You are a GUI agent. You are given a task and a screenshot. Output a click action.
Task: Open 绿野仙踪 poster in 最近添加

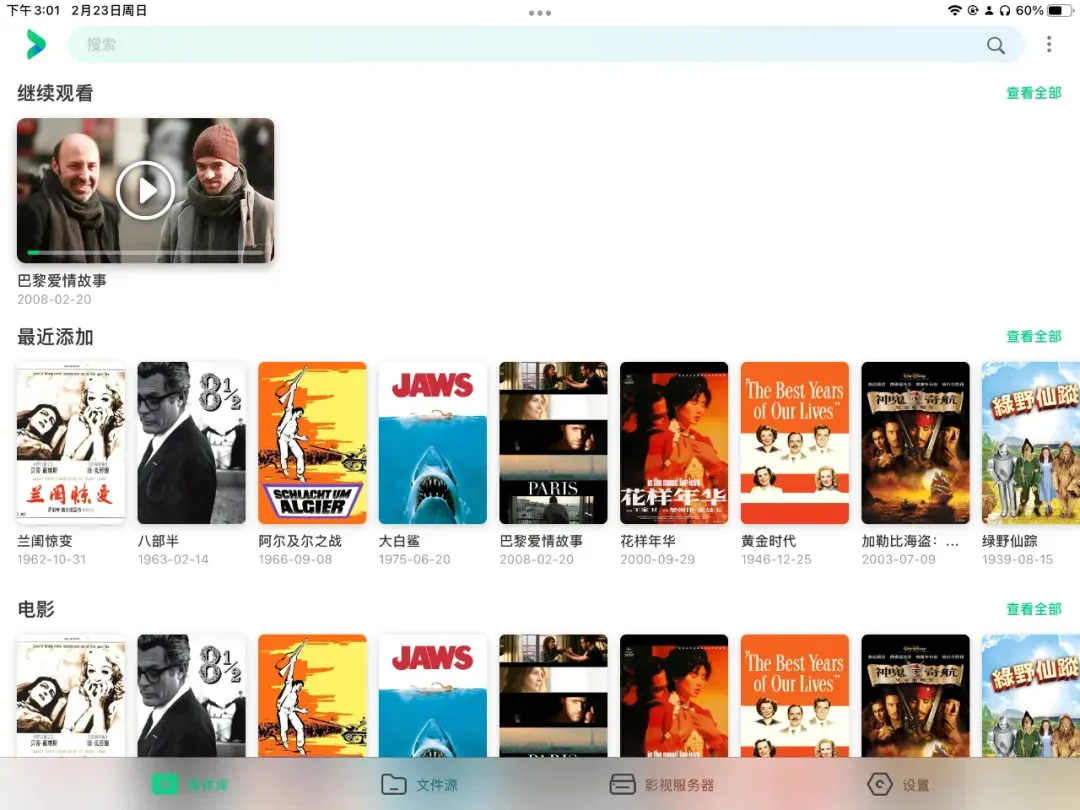point(1031,443)
